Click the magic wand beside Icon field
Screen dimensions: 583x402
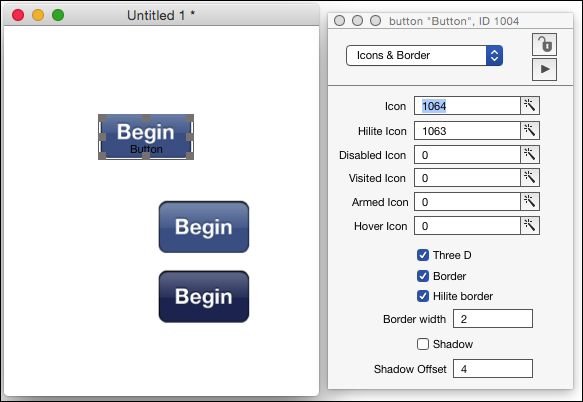coord(529,106)
